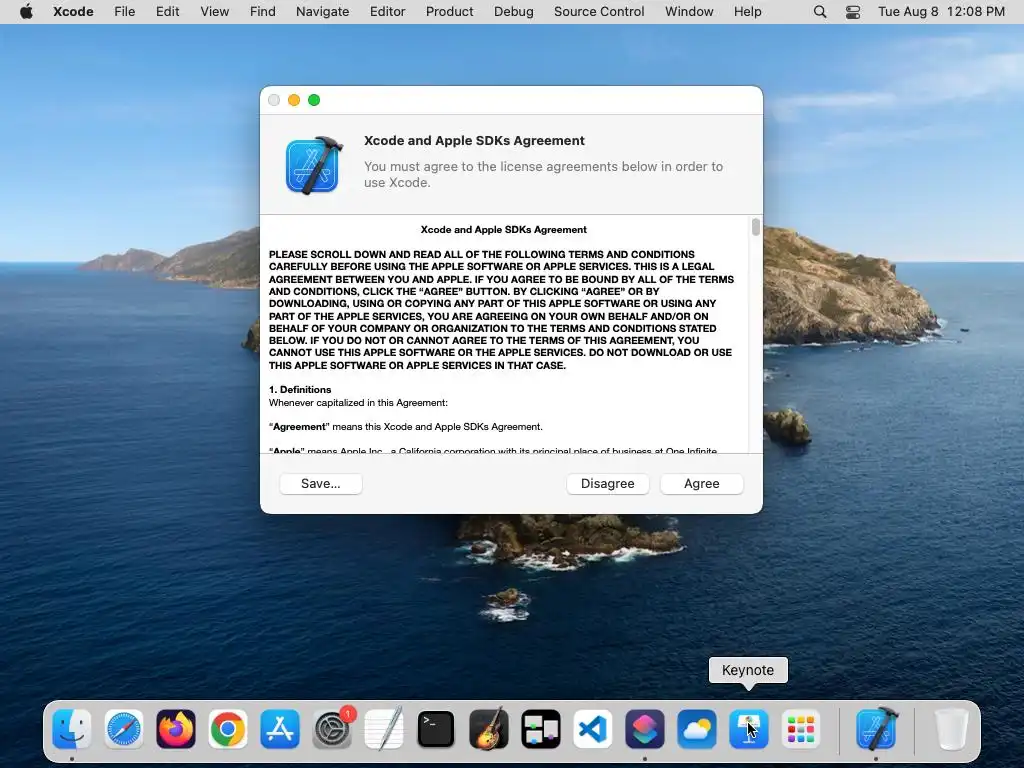Open the Editor menu
1024x768 pixels.
tap(387, 11)
